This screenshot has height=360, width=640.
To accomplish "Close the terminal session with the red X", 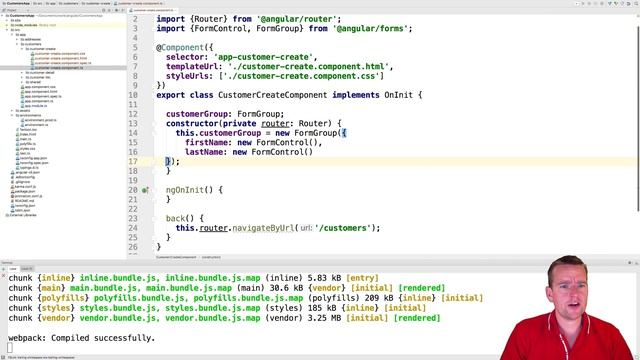I will click(x=3, y=276).
